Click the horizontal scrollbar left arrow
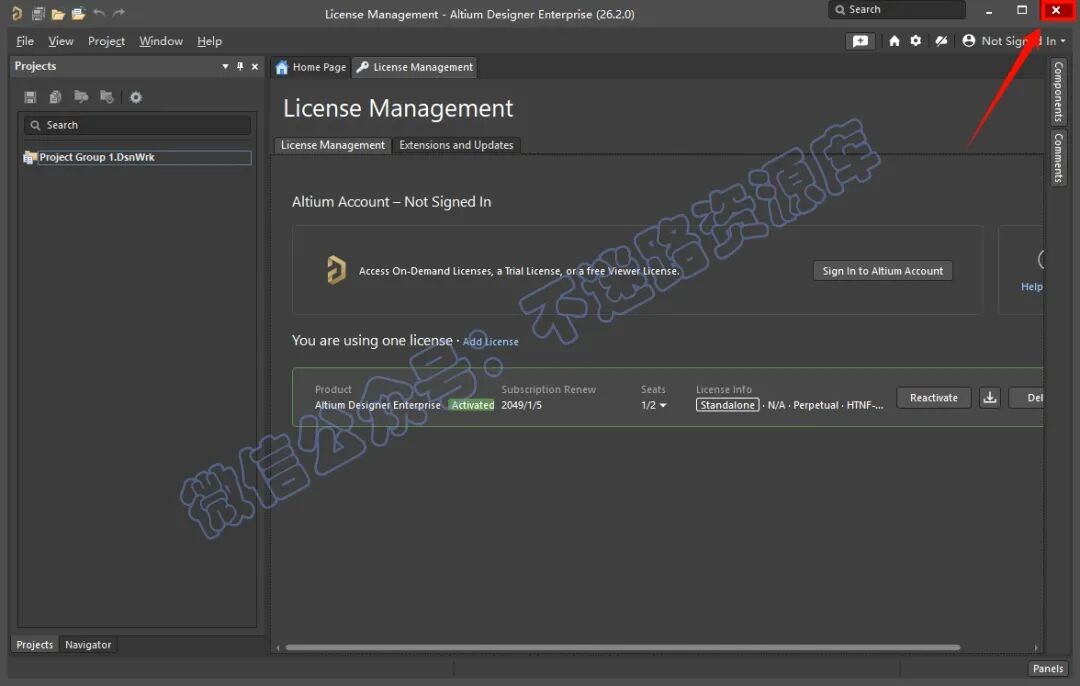1080x686 pixels. (278, 647)
